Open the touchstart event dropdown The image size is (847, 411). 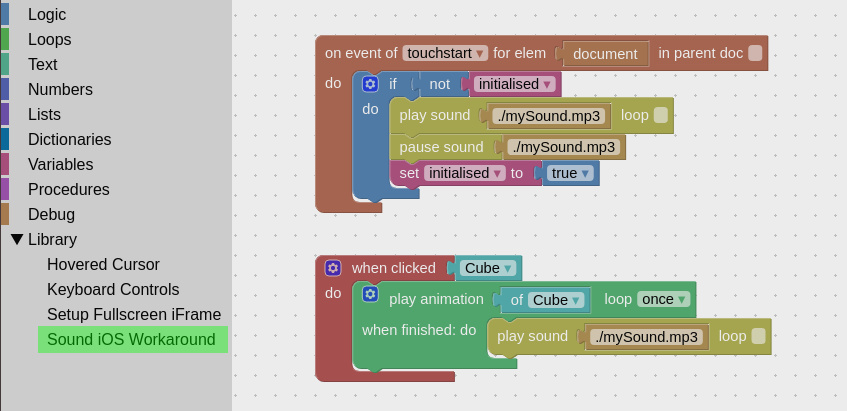tap(445, 53)
